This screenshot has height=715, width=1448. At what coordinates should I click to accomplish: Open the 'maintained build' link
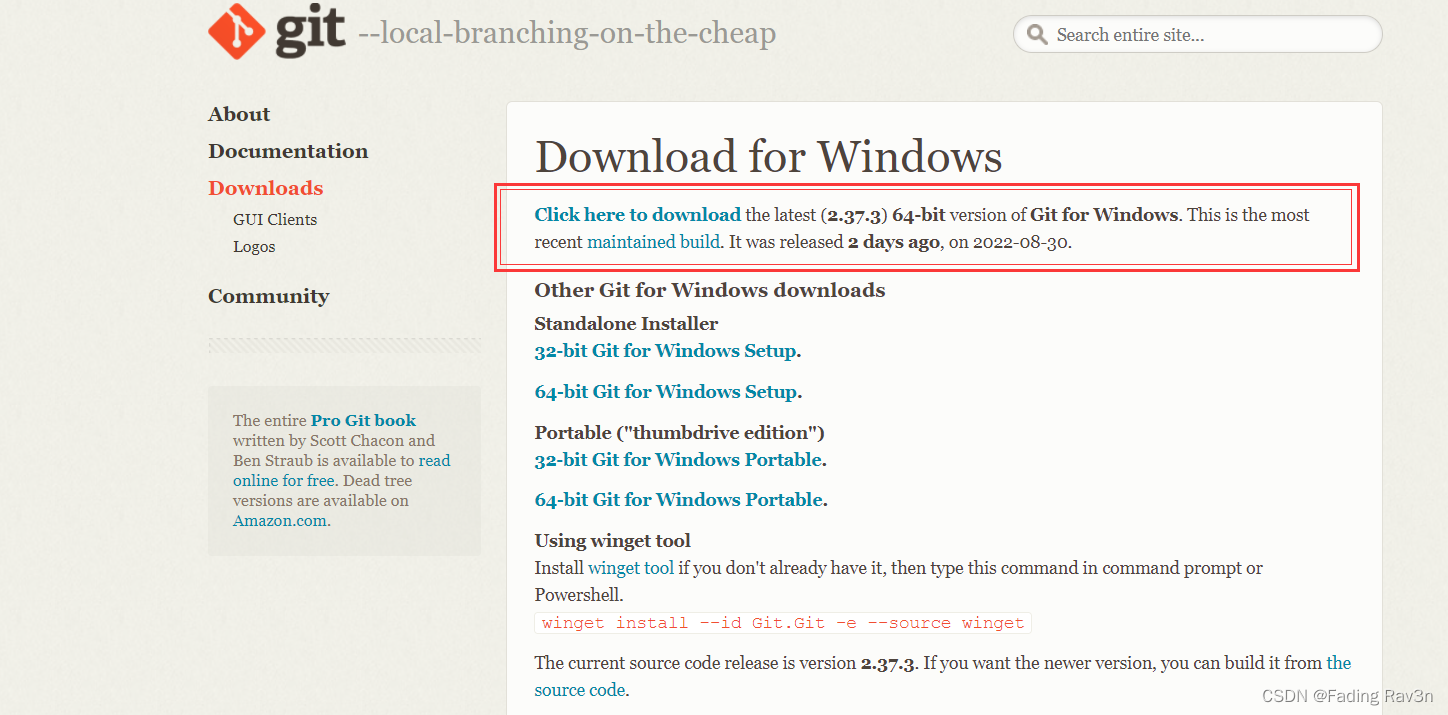[653, 242]
